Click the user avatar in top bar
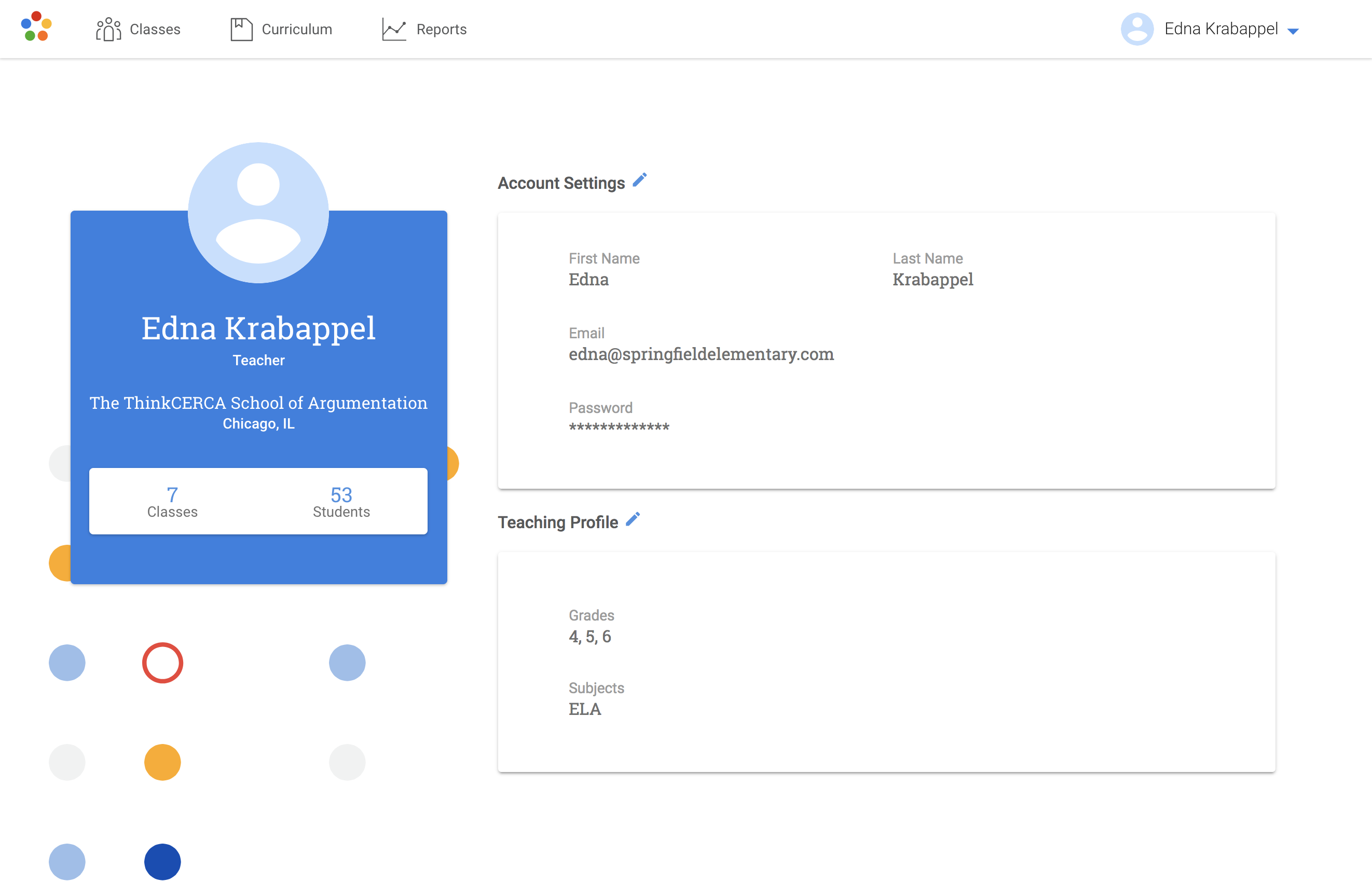This screenshot has width=1372, height=882. (1137, 29)
